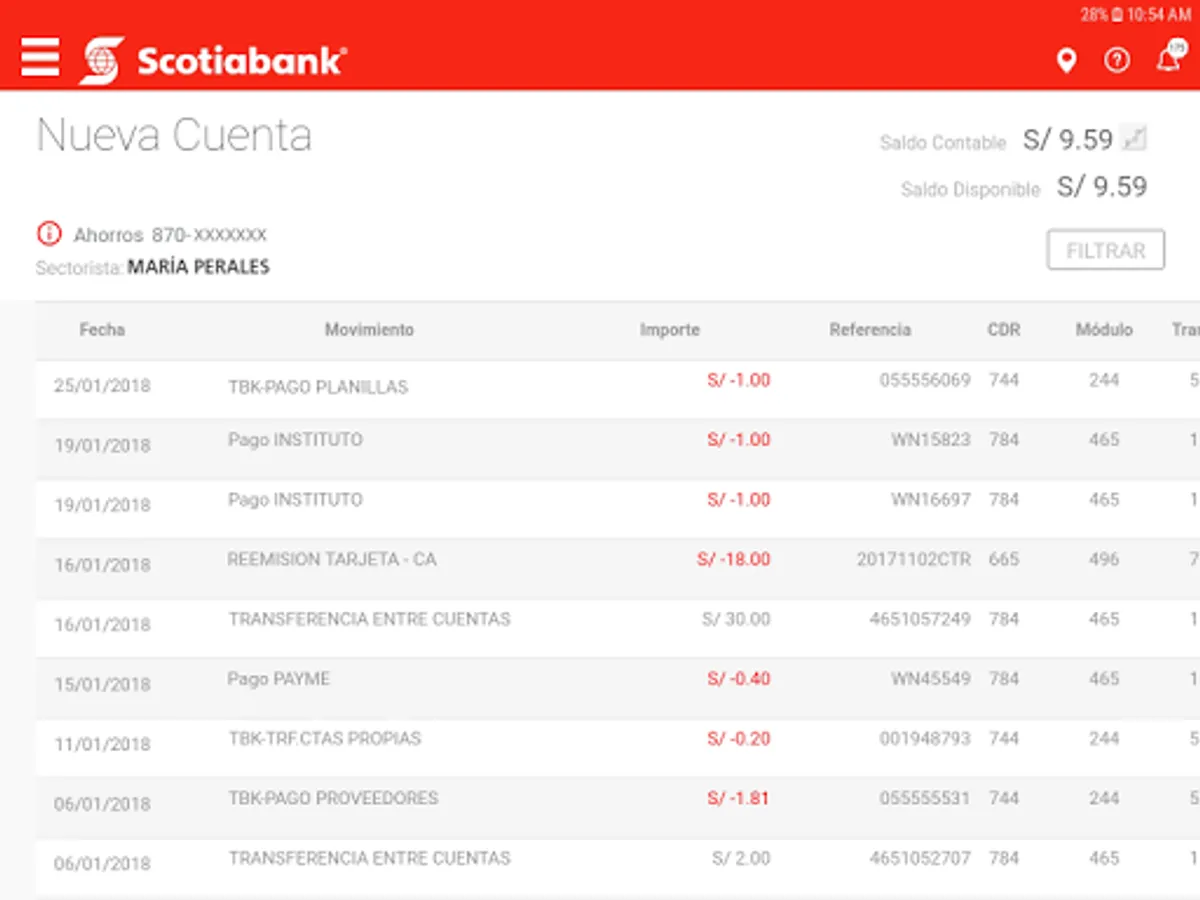Open TRANSFERENCIA ENTRE CUENTAS of S/ 30.00

tap(369, 619)
